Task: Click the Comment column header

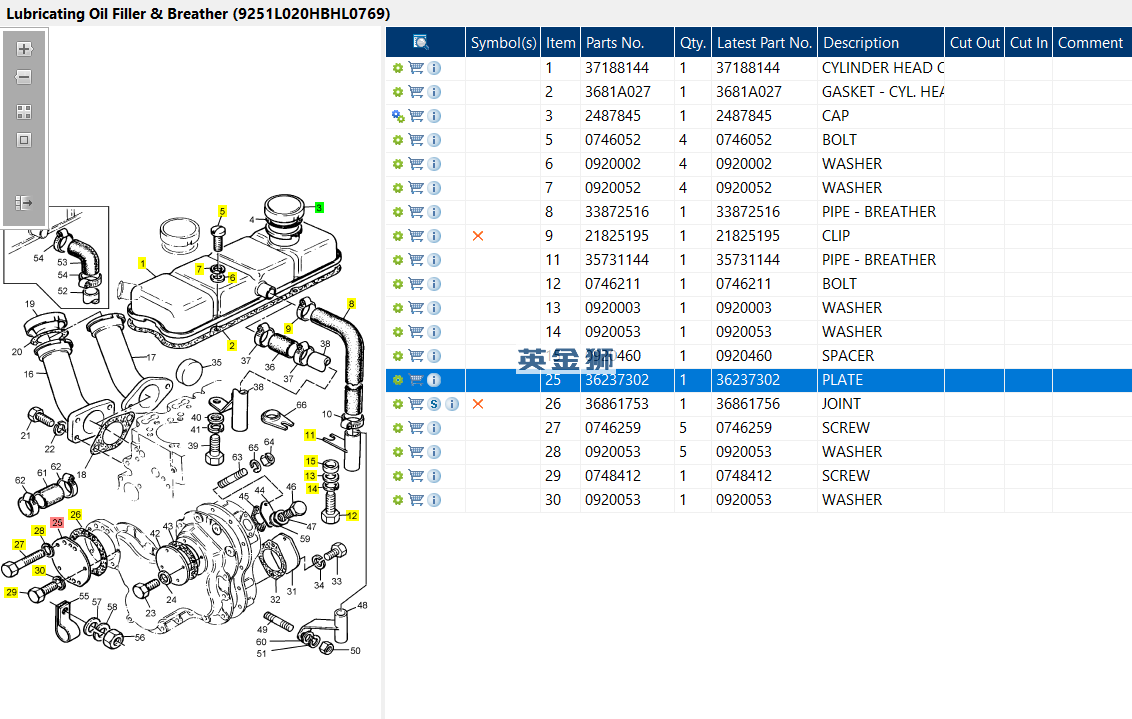Action: 1092,43
